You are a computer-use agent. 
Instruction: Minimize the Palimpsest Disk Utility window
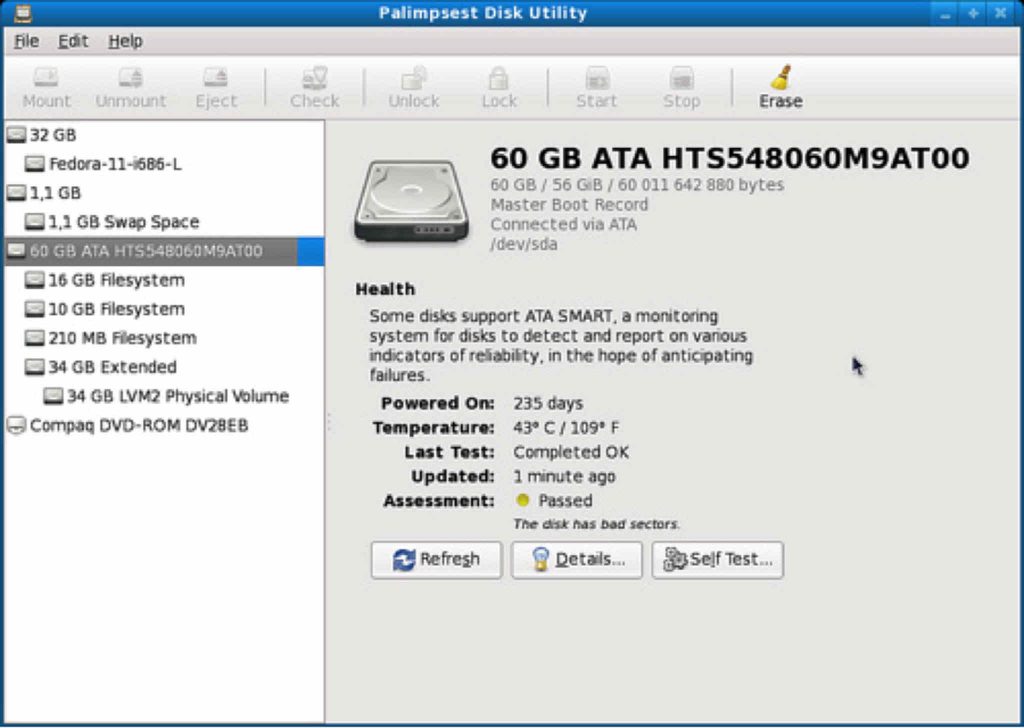point(945,14)
